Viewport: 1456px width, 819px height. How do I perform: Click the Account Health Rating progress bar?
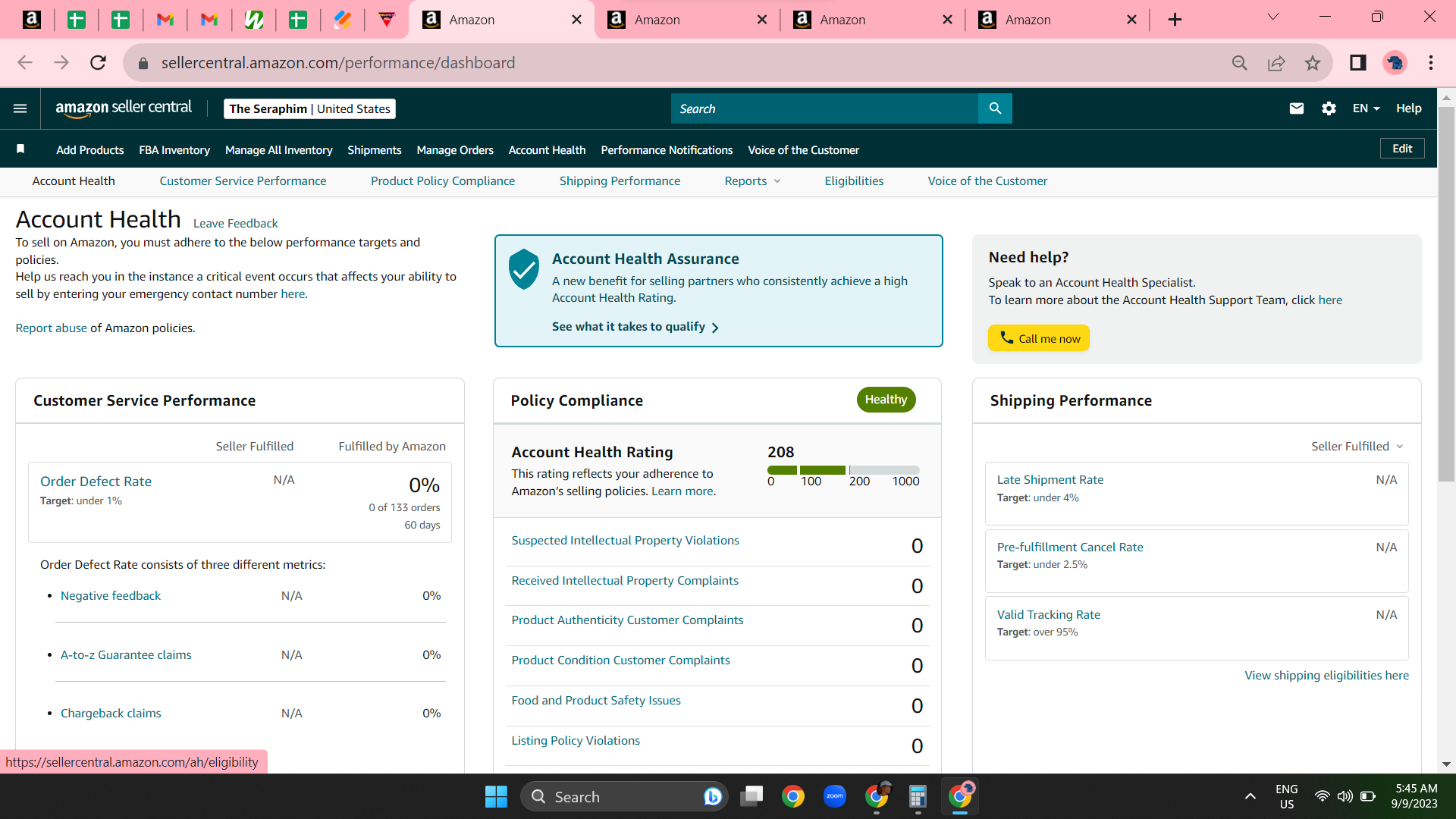pyautogui.click(x=843, y=470)
